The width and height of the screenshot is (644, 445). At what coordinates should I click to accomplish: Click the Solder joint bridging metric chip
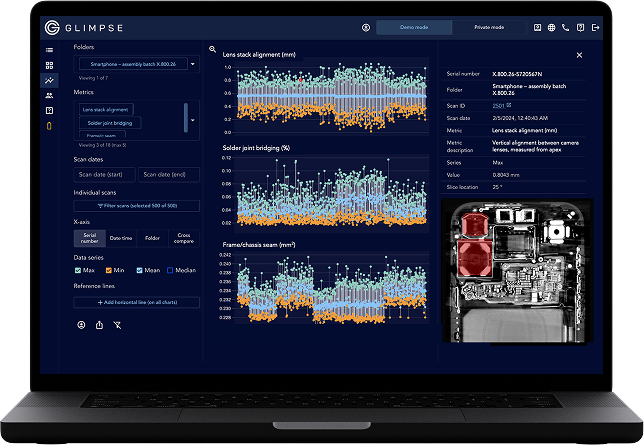point(110,123)
